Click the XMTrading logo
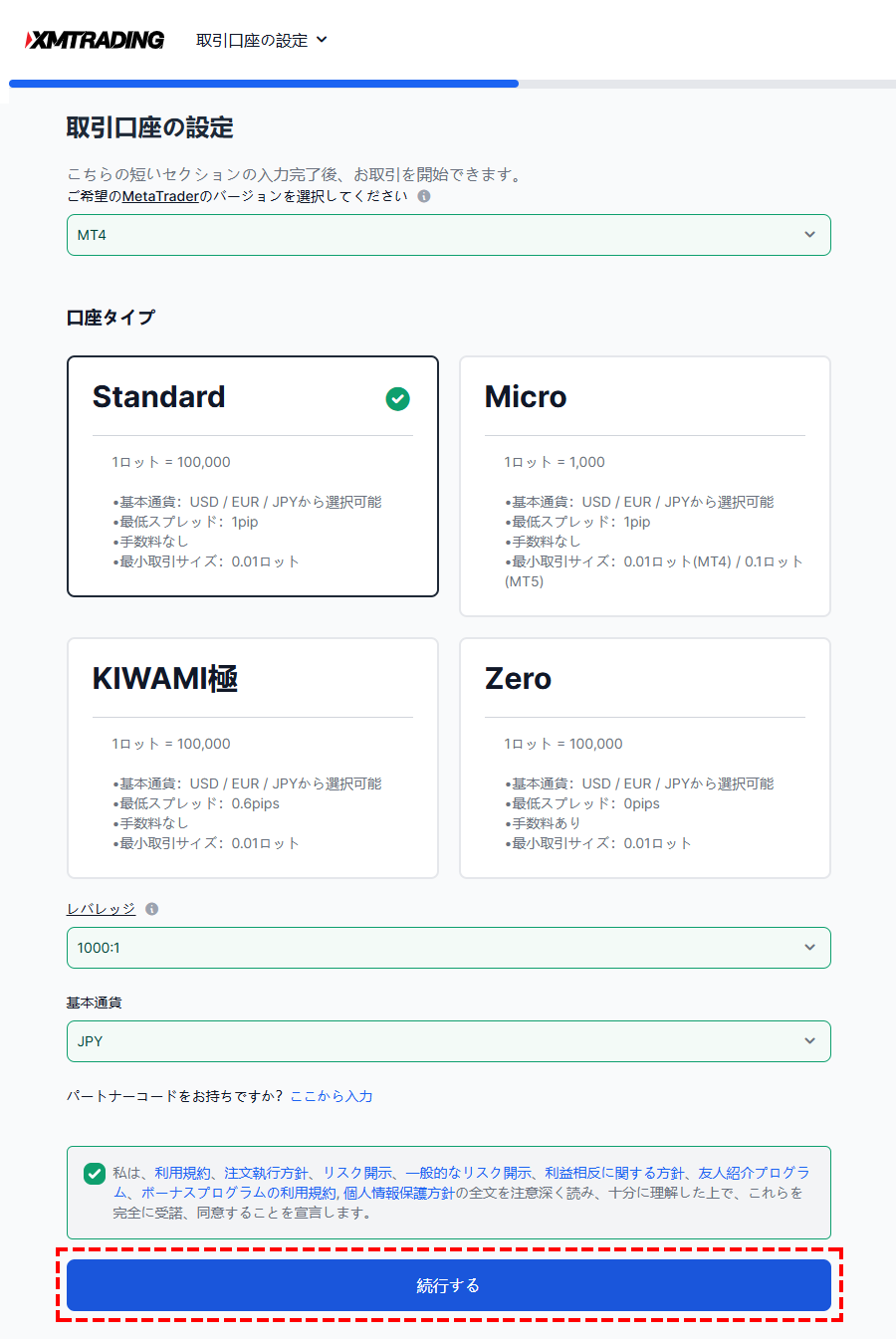 click(x=95, y=40)
